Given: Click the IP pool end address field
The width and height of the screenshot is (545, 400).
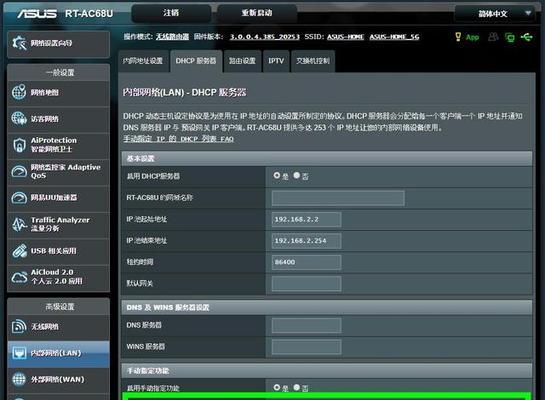Looking at the screenshot, I should point(306,241).
